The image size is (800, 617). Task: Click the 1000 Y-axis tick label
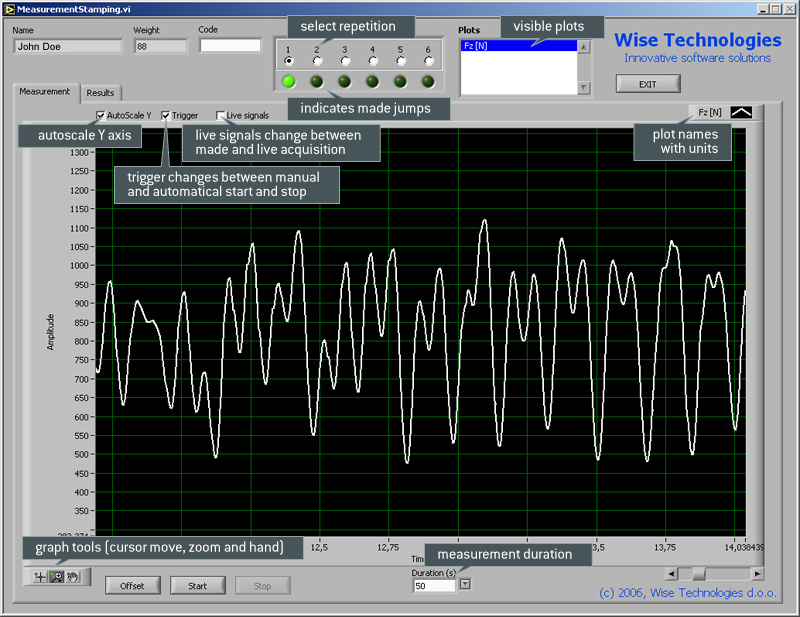(80, 265)
